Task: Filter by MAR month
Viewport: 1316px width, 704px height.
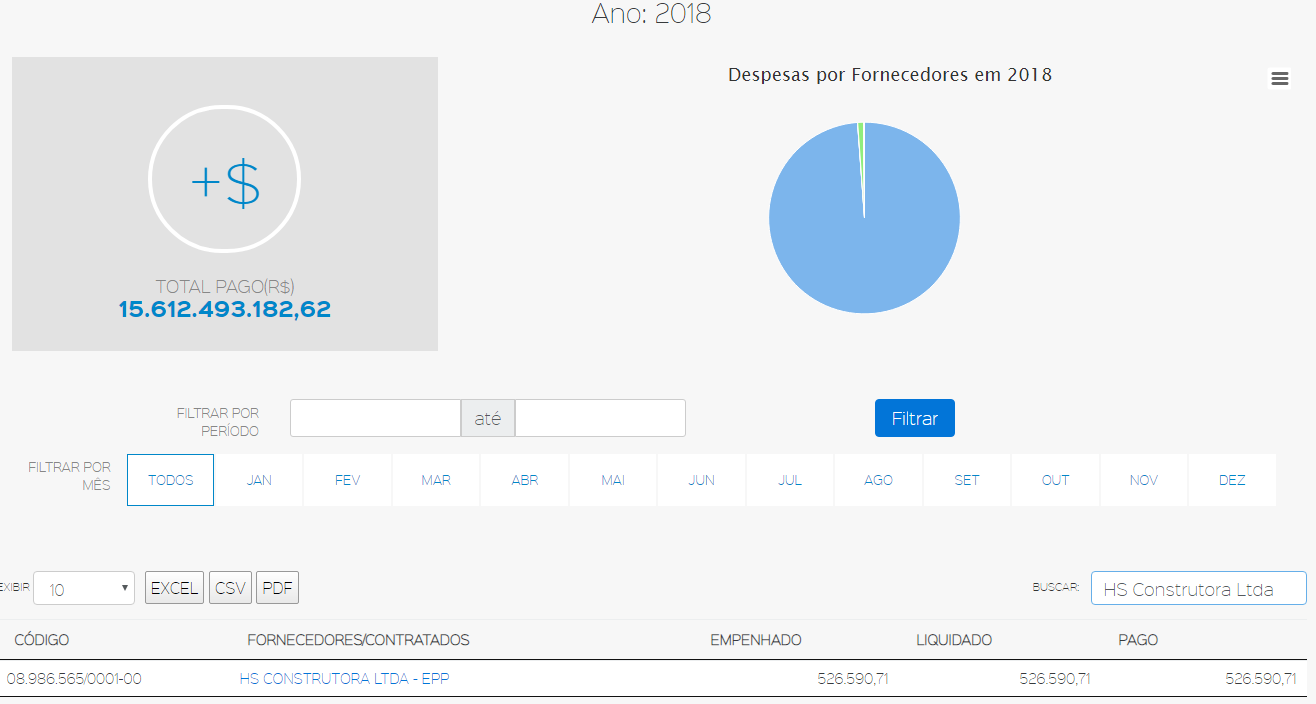Action: (x=436, y=480)
